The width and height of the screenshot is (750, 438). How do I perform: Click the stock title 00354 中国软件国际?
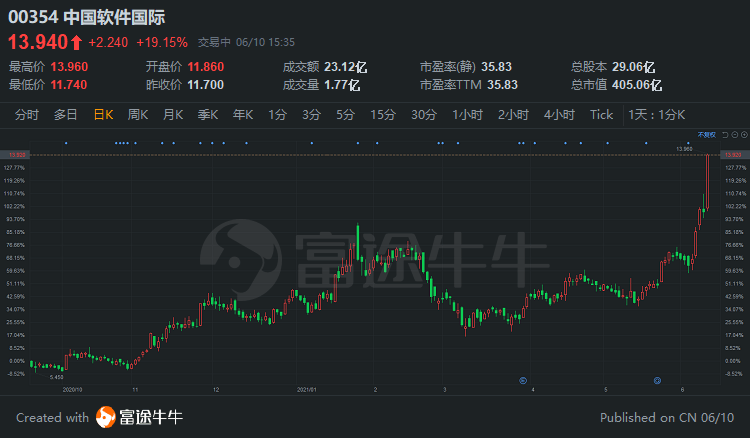point(87,17)
